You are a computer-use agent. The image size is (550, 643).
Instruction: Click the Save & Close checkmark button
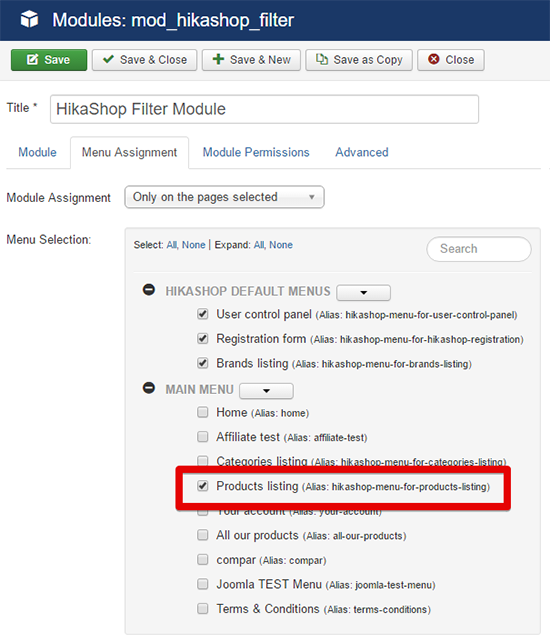[x=144, y=60]
